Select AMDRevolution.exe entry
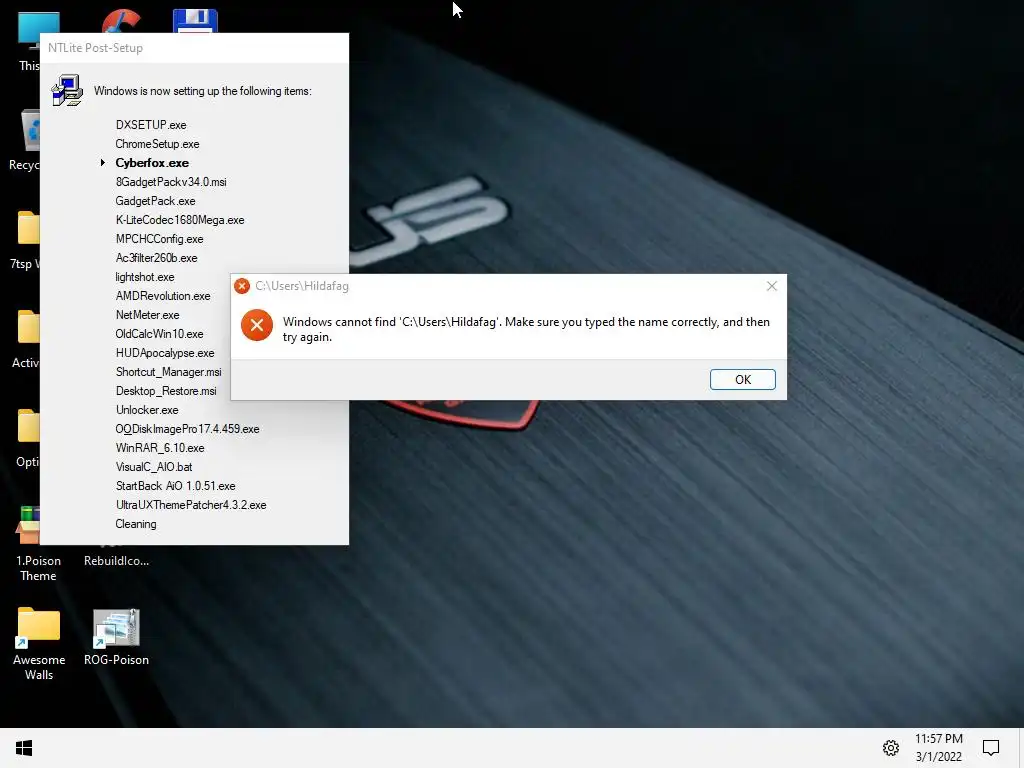Image resolution: width=1024 pixels, height=768 pixels. point(163,296)
